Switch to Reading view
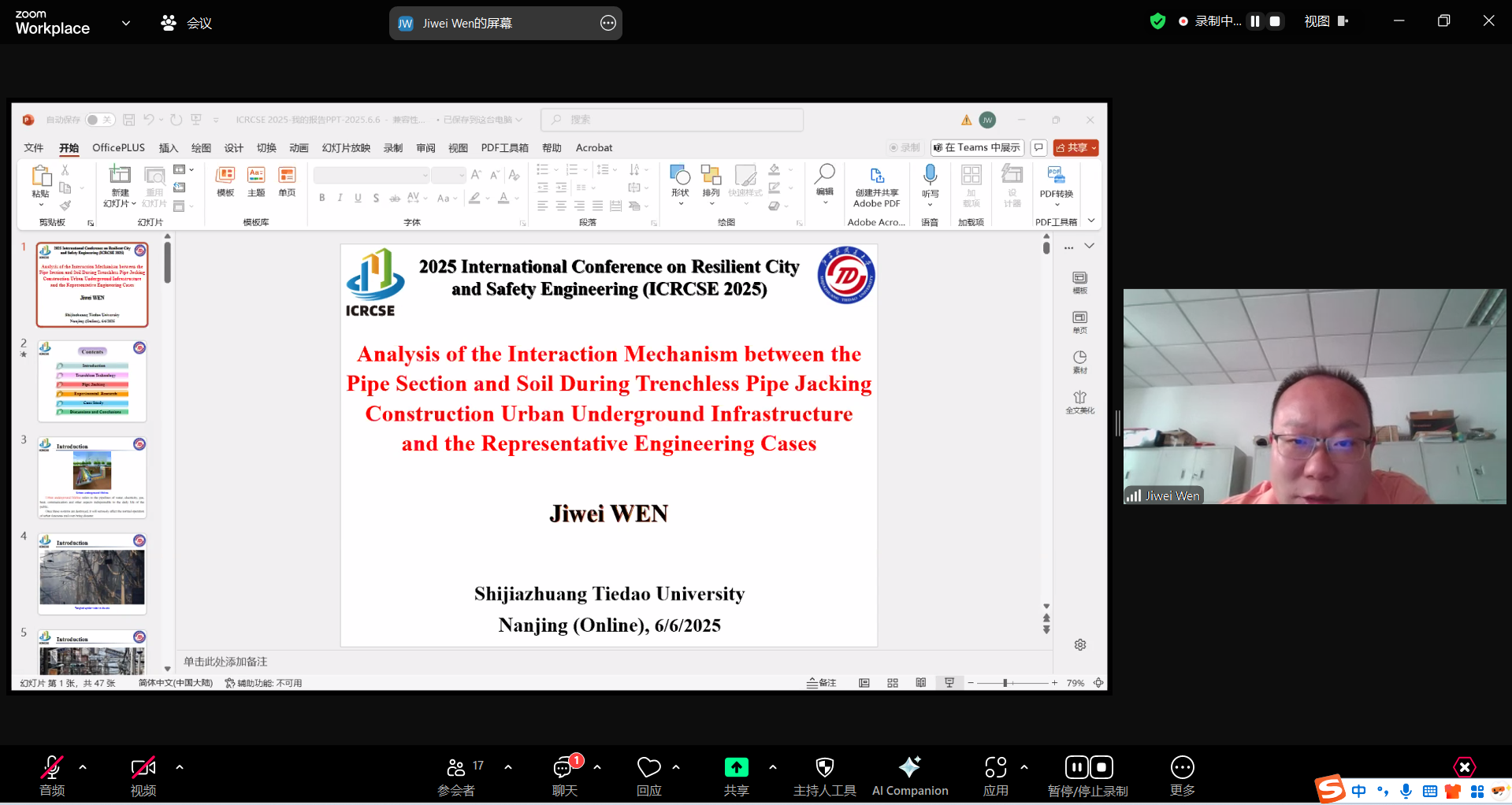This screenshot has width=1512, height=805. pyautogui.click(x=921, y=683)
